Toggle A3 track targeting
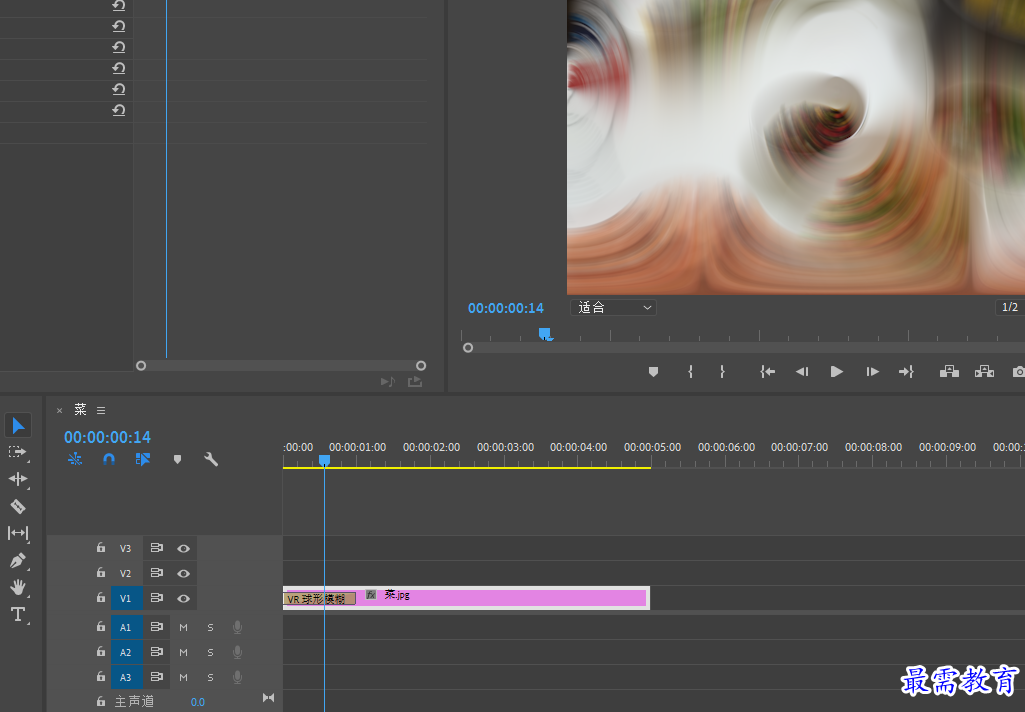 127,677
